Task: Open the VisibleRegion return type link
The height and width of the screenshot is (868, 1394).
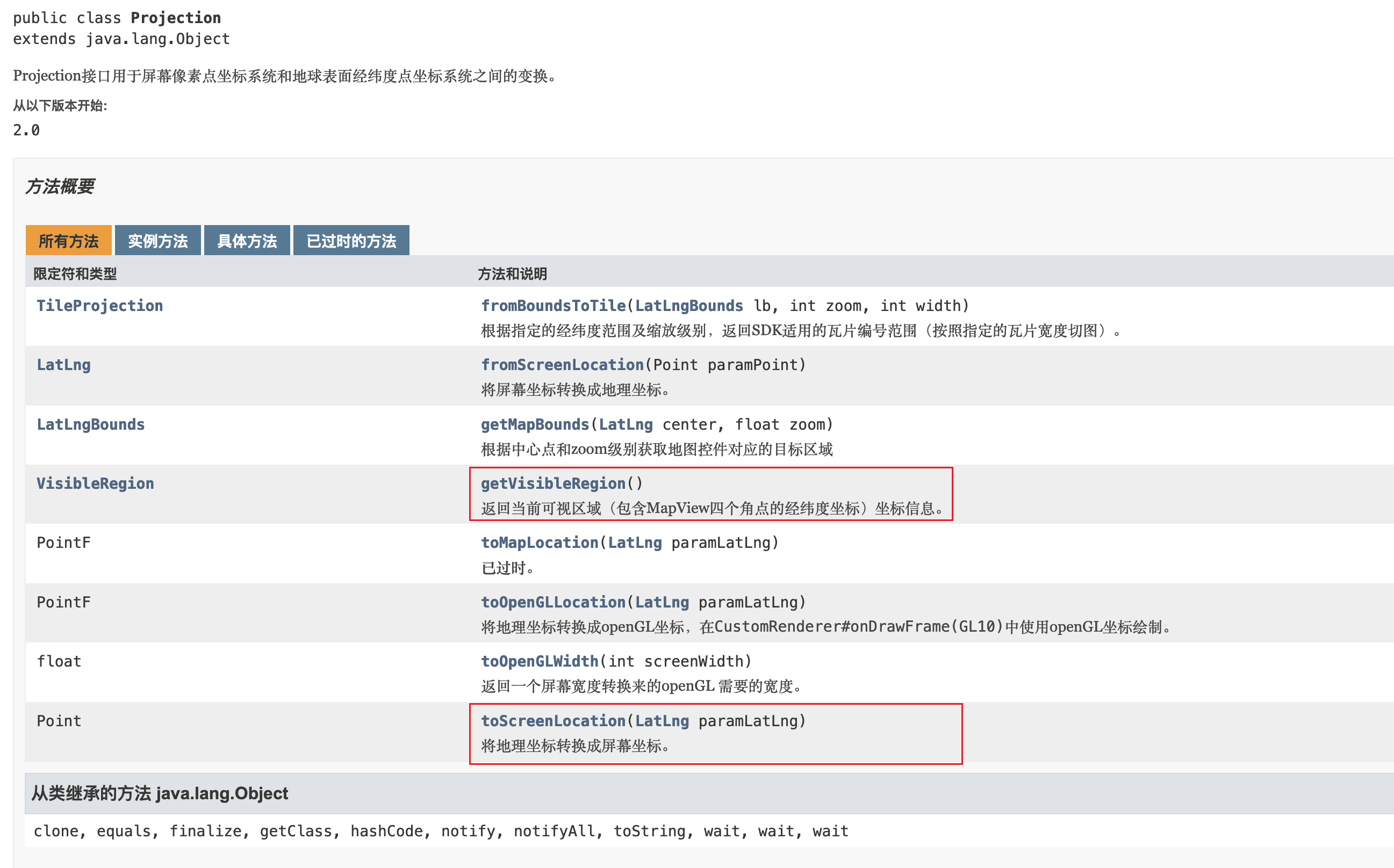Action: click(x=95, y=483)
